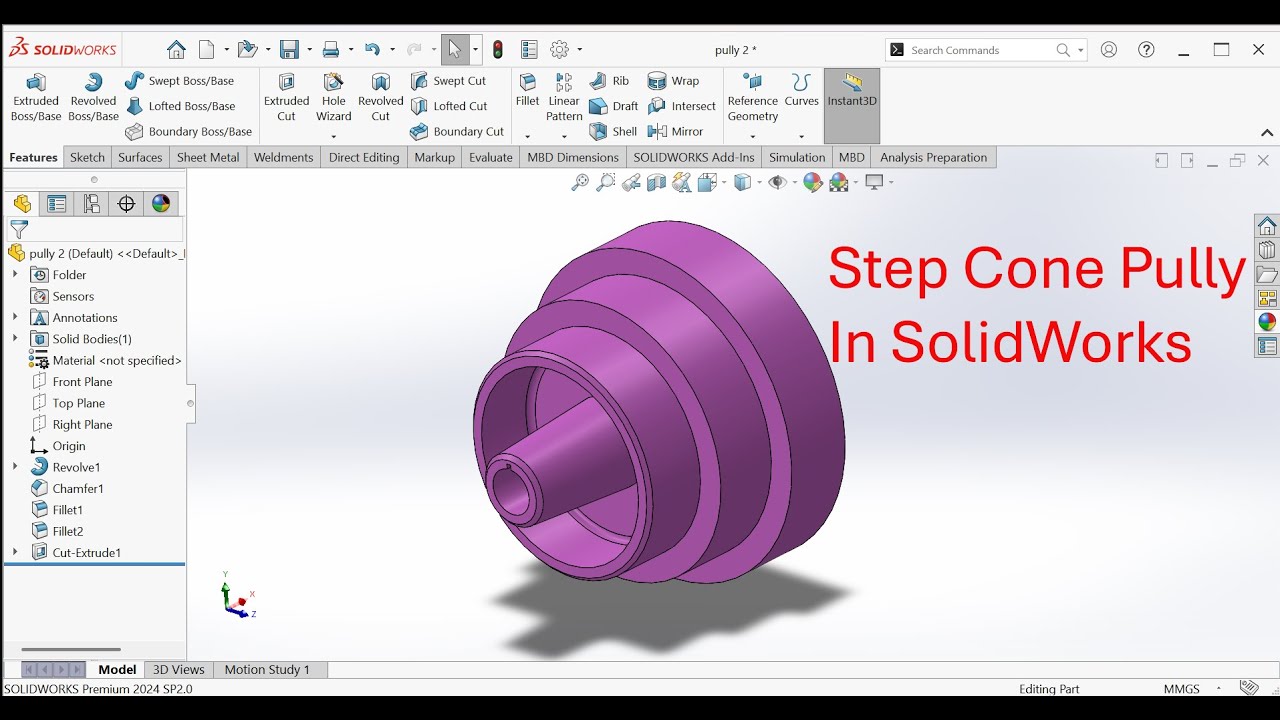
Task: Select the Mirror tool
Action: [x=676, y=132]
